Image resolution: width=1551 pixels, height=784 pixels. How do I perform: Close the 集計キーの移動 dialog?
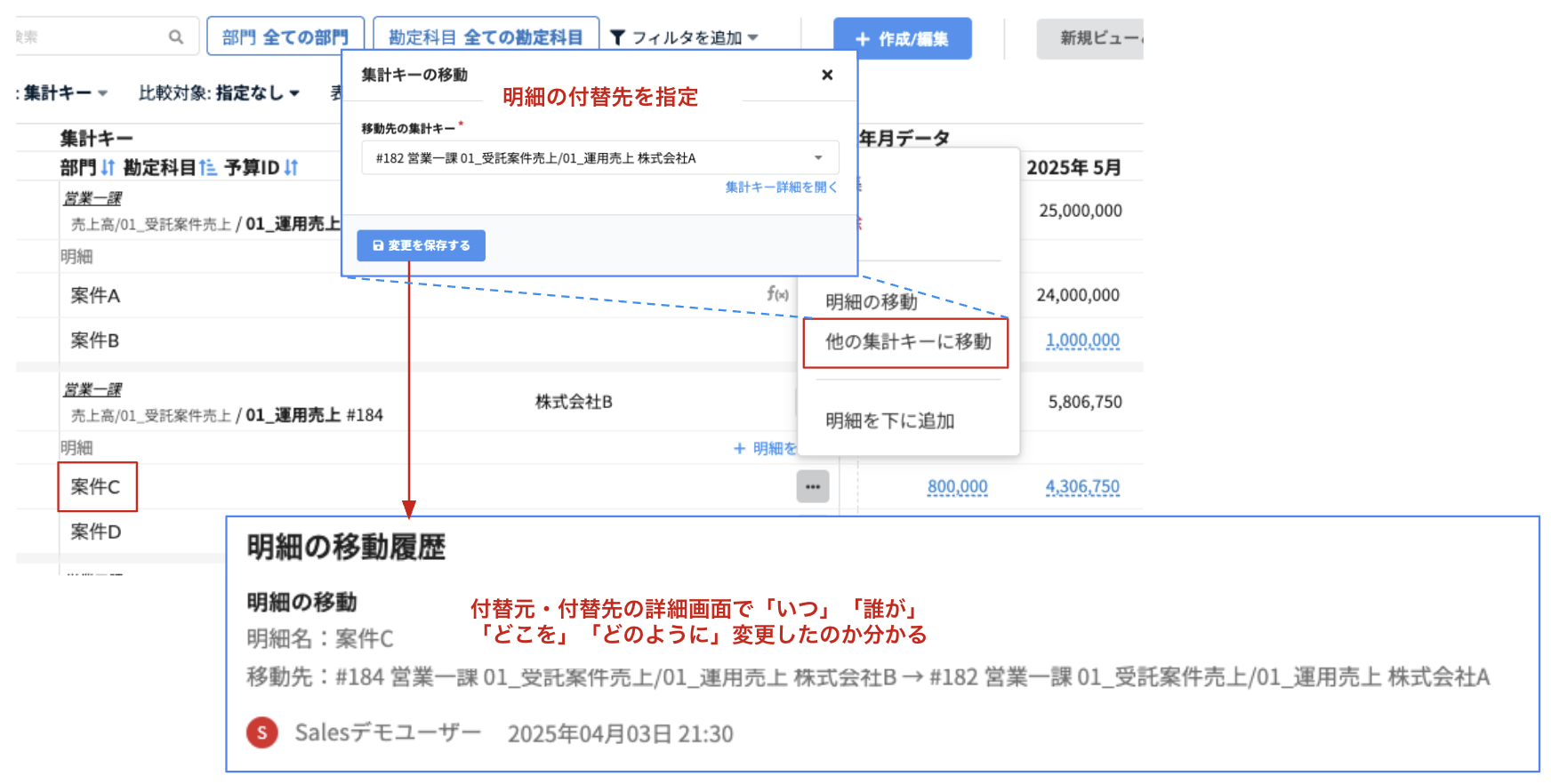(827, 75)
